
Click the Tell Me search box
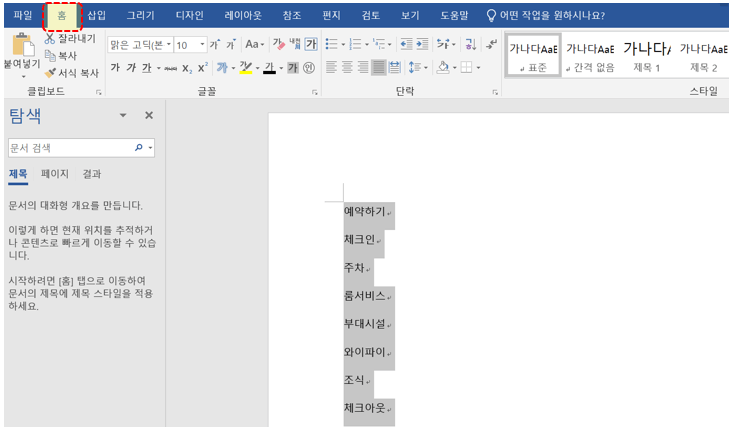(546, 15)
